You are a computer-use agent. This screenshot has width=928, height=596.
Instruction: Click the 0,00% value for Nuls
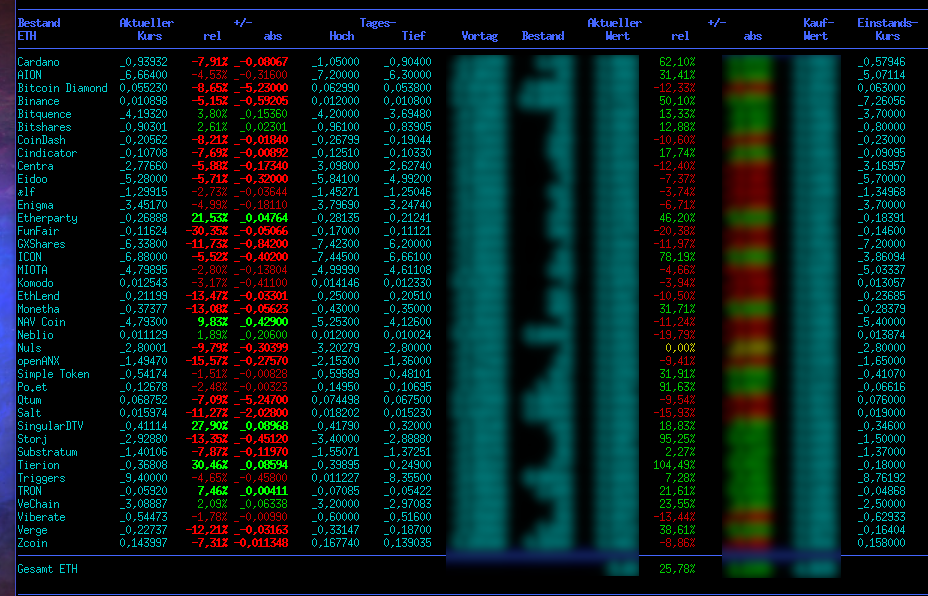tap(680, 349)
